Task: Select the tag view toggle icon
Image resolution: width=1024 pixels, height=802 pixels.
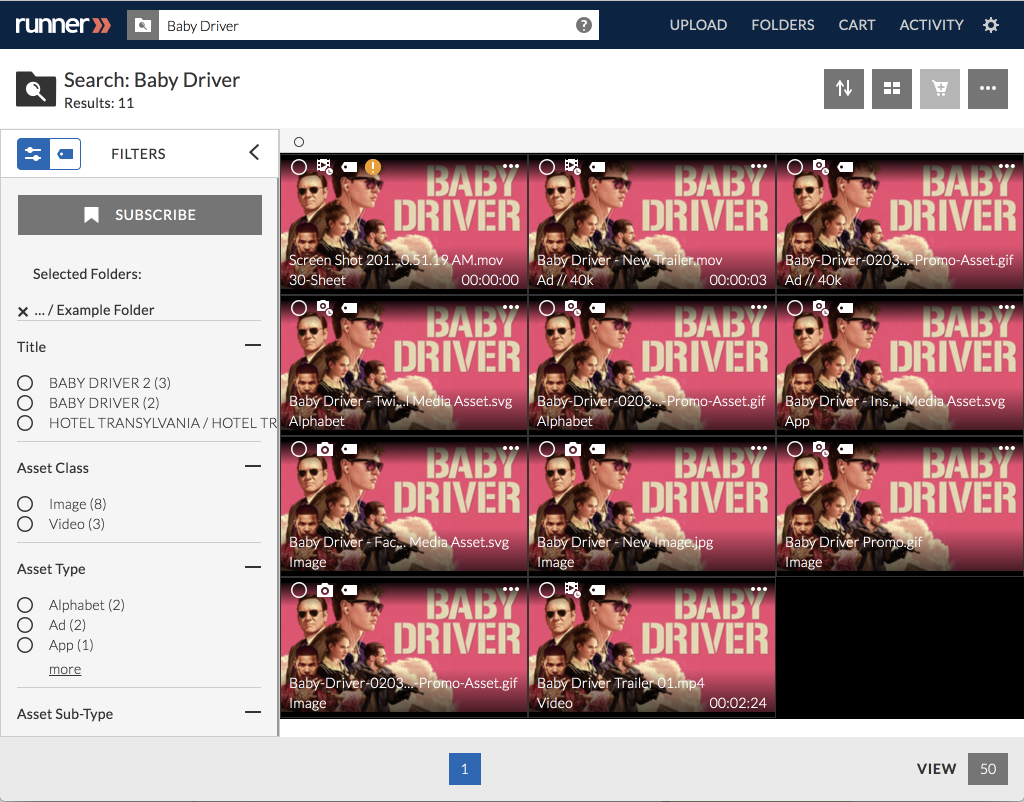Action: coord(65,154)
